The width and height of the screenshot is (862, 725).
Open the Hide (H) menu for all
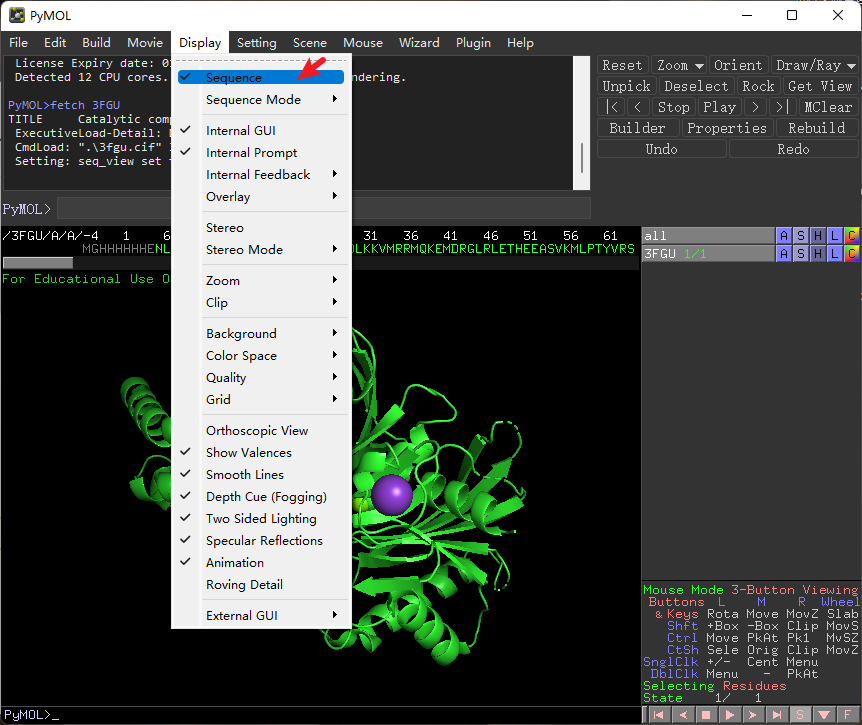coord(818,235)
